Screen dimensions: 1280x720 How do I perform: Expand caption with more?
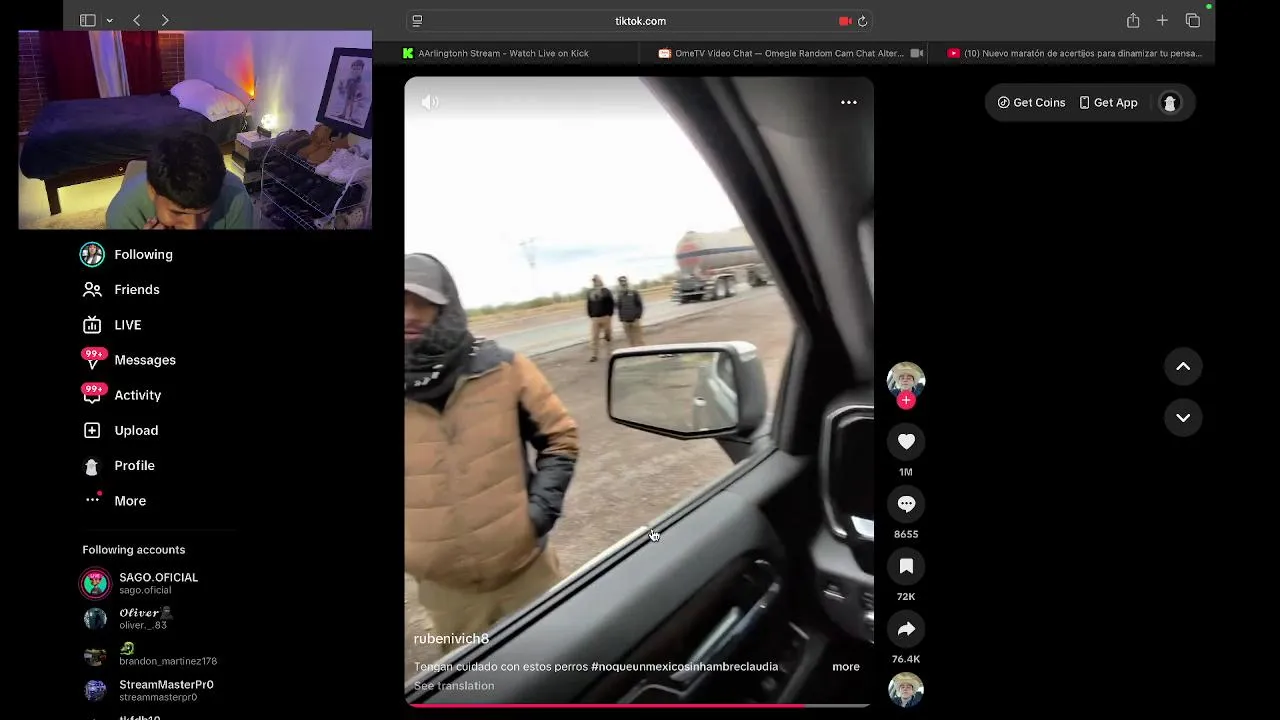pos(846,667)
